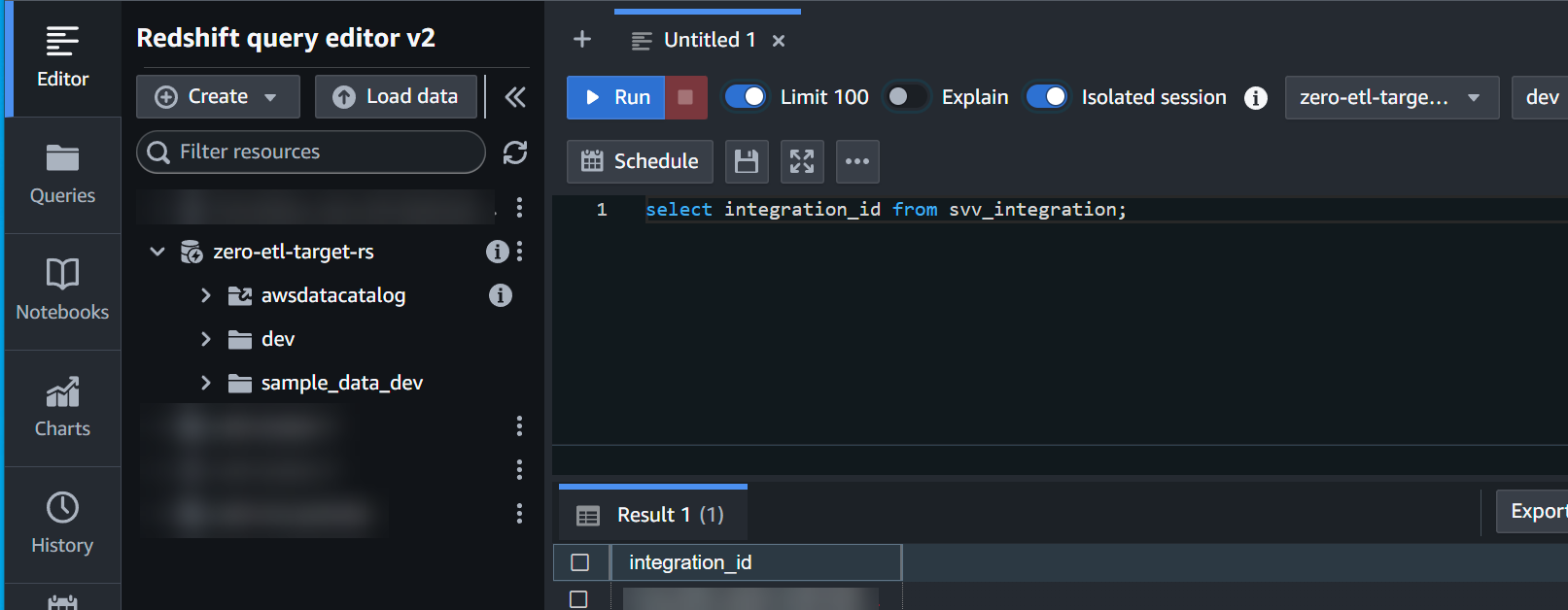Open the Charts section
1568x610 pixels.
(62, 408)
